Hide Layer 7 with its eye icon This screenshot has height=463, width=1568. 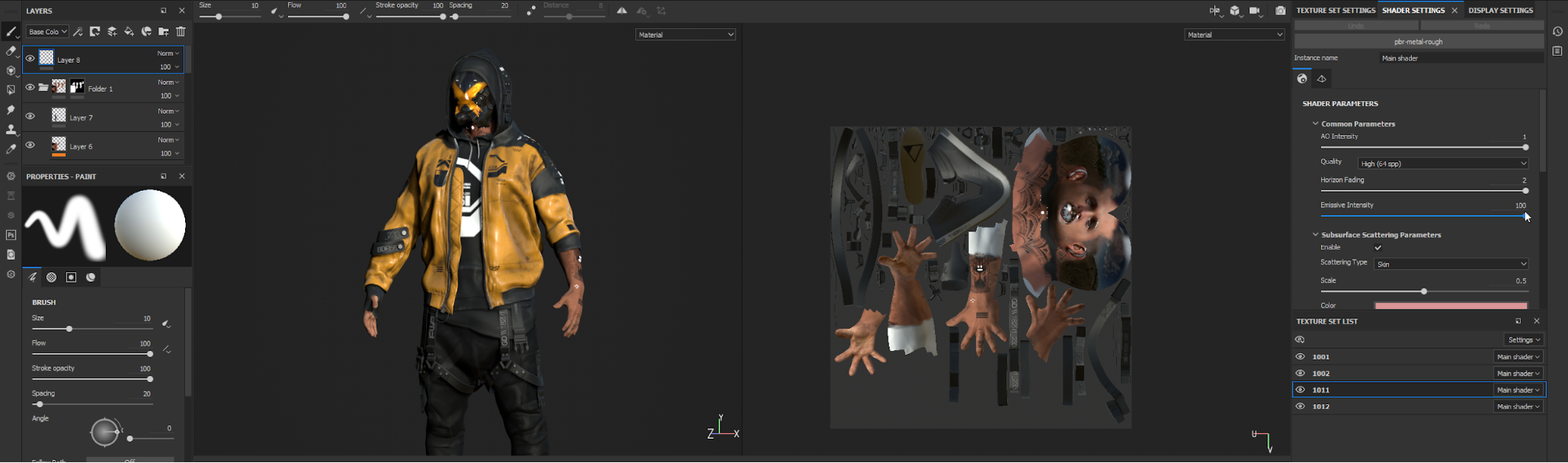coord(30,116)
